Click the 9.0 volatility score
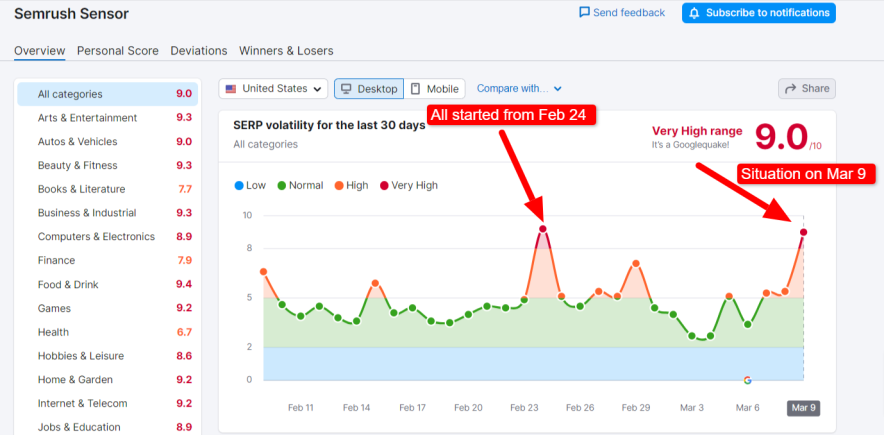This screenshot has width=884, height=435. 782,137
